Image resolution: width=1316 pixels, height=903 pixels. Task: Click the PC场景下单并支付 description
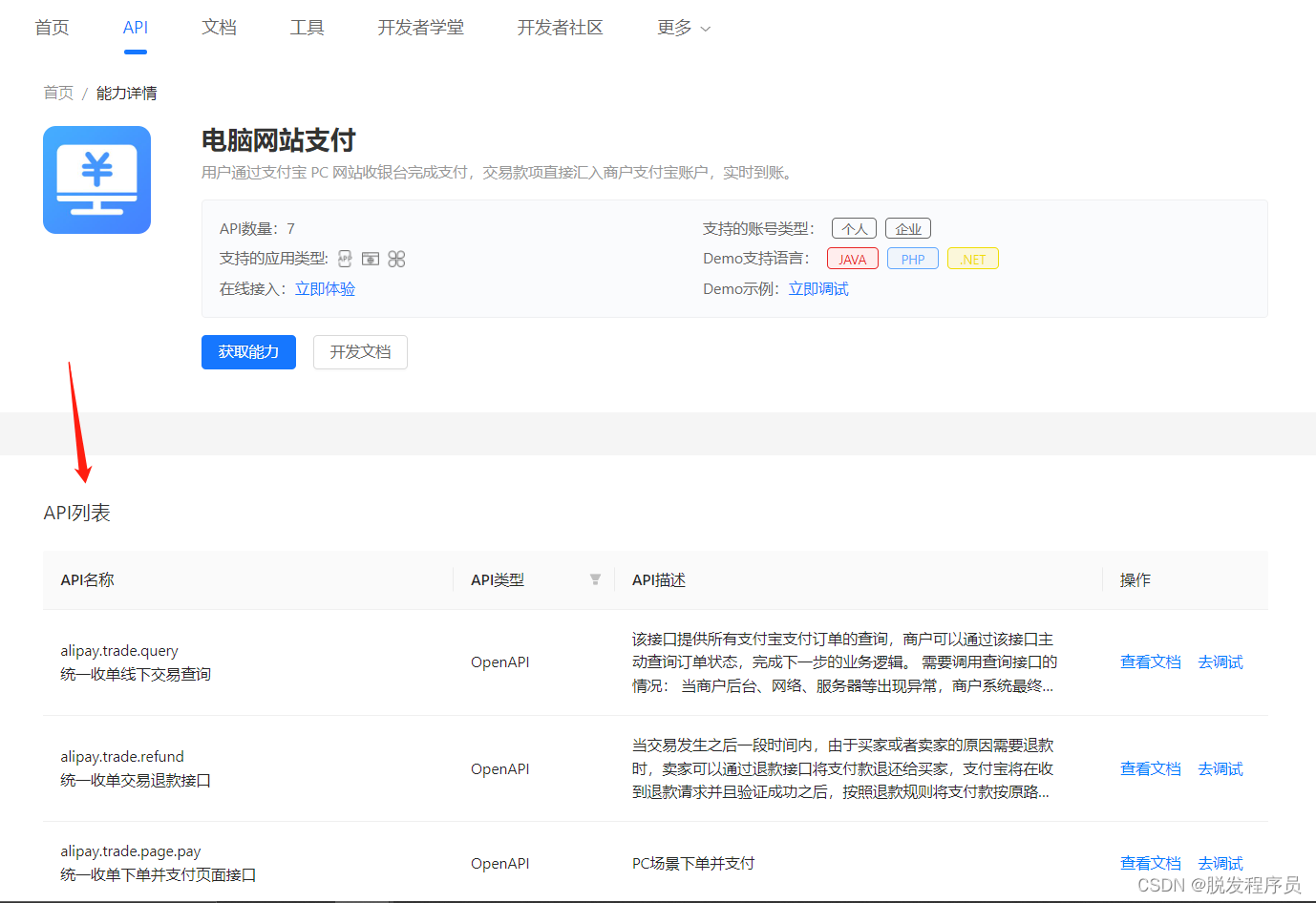coord(693,863)
